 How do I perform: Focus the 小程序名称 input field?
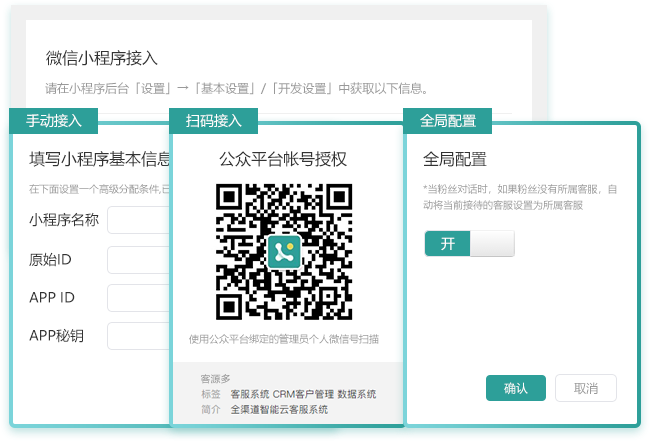(x=139, y=220)
